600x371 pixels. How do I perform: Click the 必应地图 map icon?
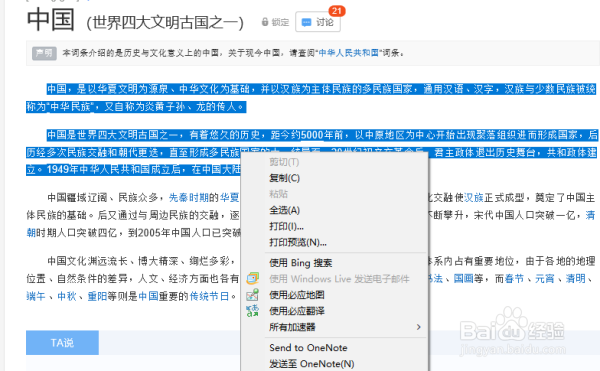coord(253,295)
